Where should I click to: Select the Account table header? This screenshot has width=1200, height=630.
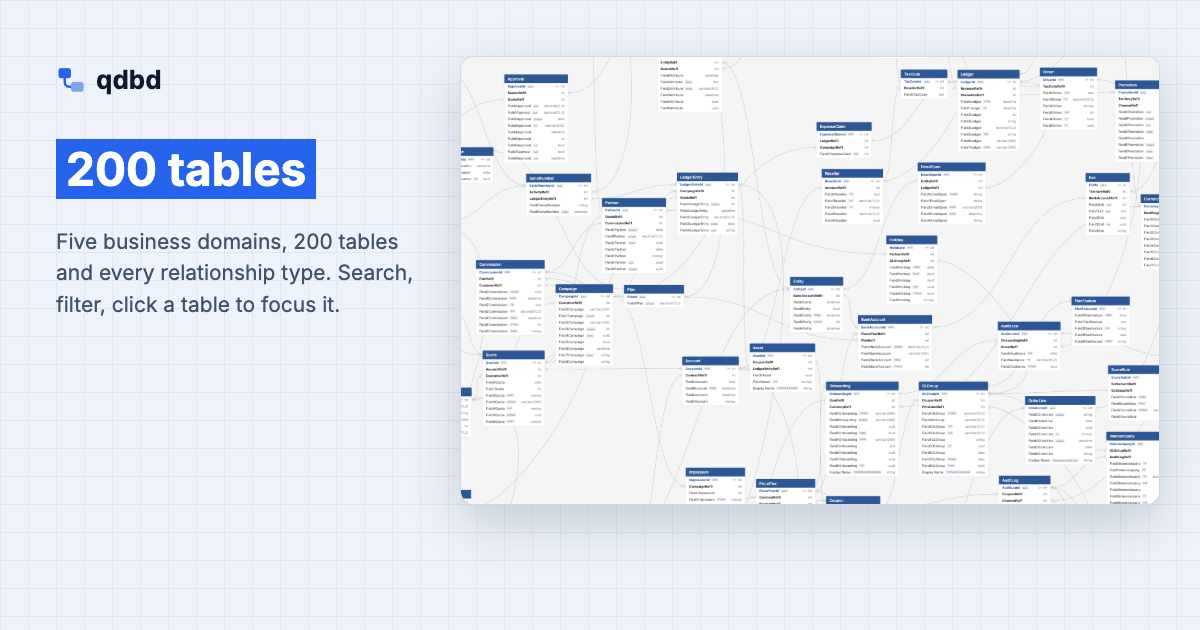pos(711,361)
